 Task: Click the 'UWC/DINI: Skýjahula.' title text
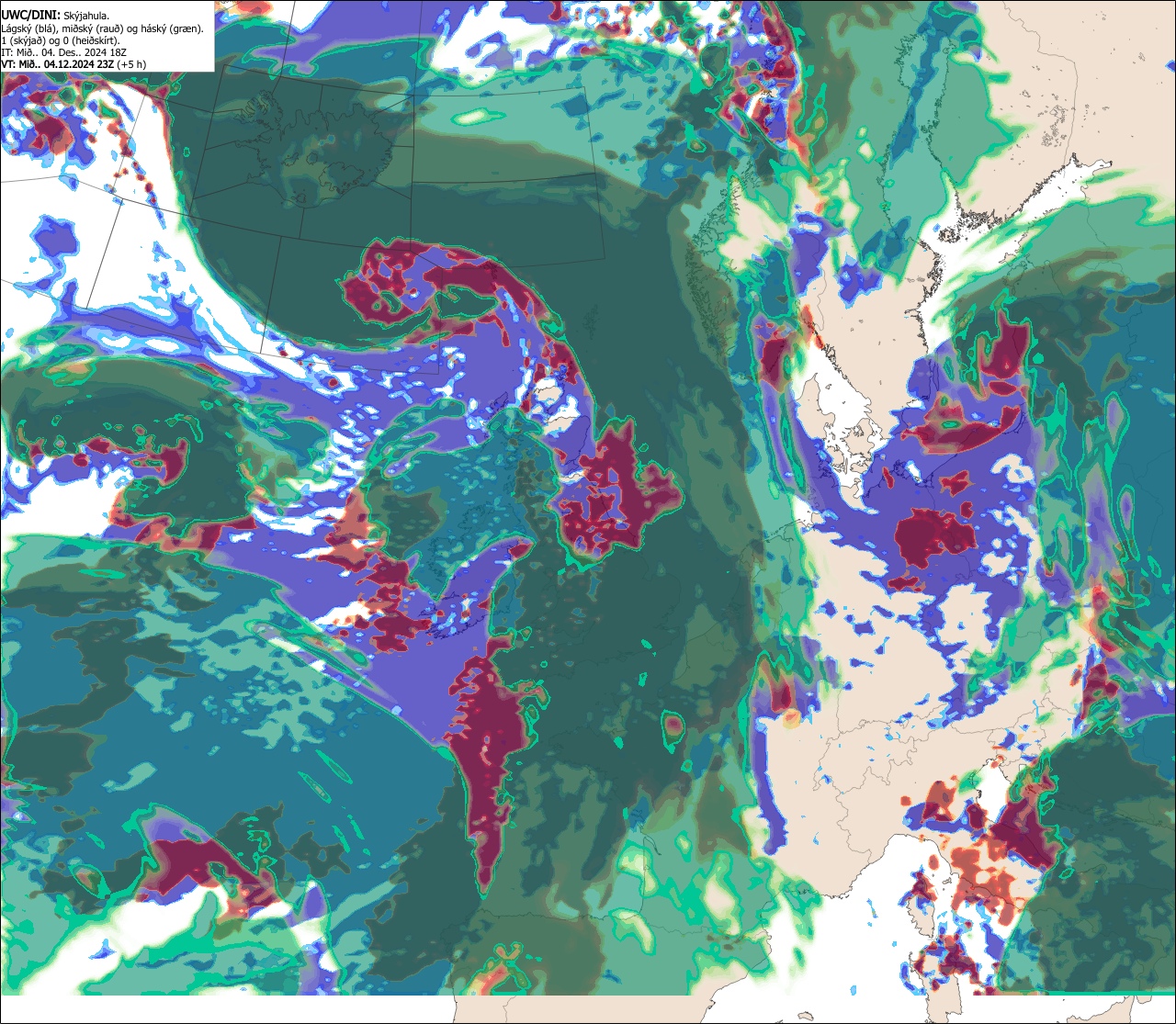pyautogui.click(x=56, y=16)
